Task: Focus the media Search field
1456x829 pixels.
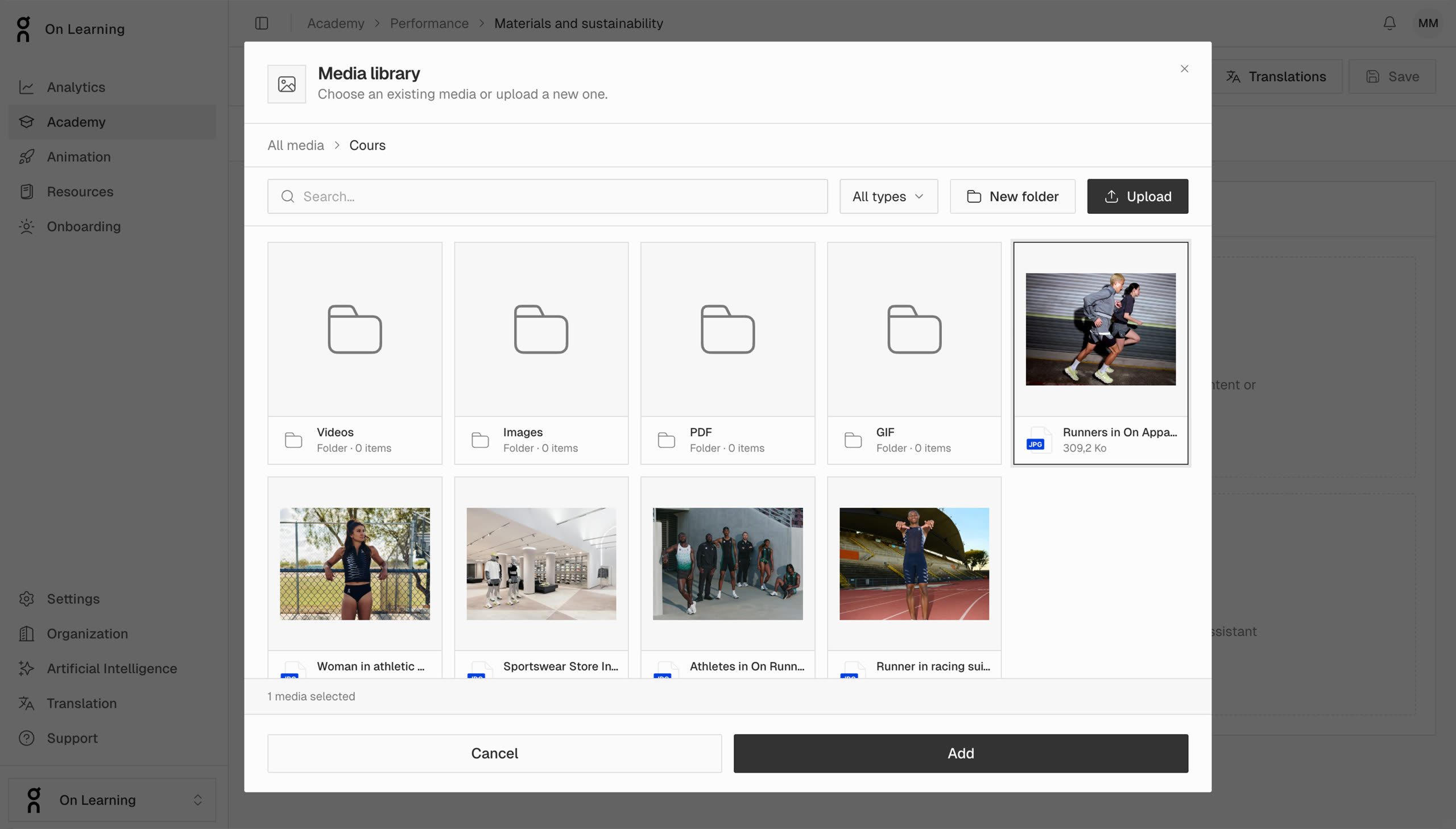Action: tap(547, 196)
